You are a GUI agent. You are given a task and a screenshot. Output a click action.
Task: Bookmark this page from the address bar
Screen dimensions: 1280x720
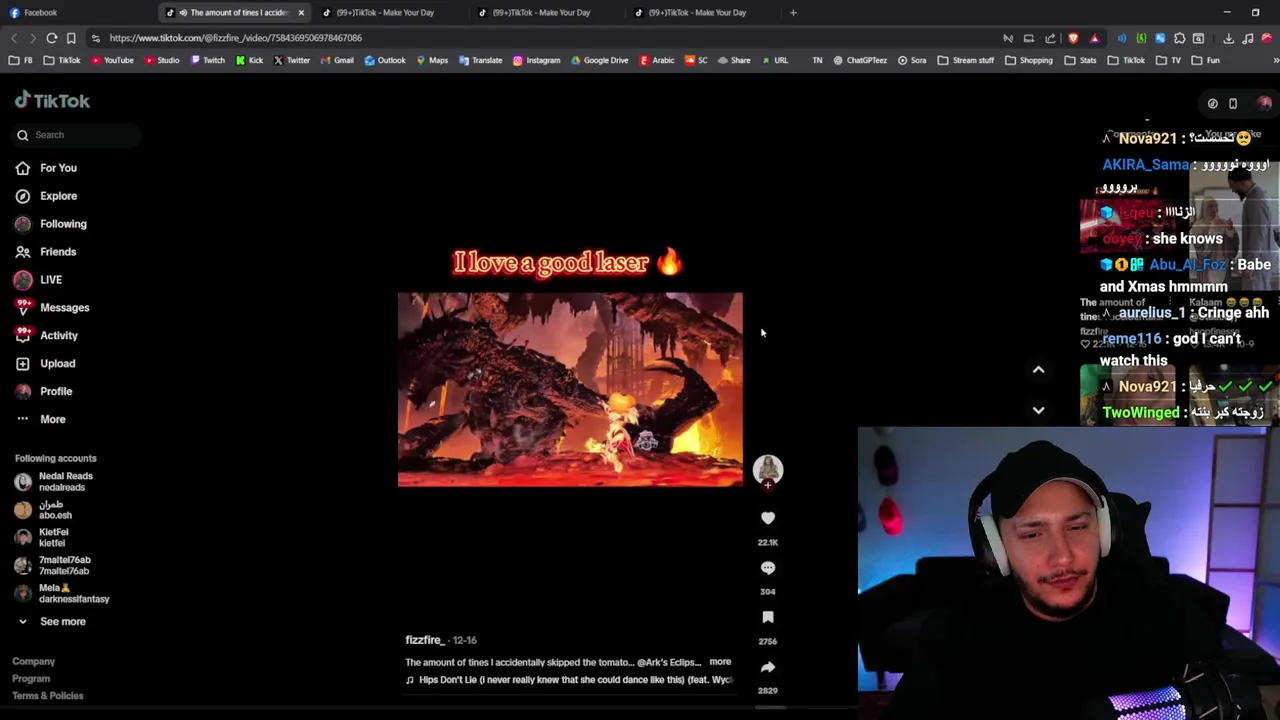71,38
